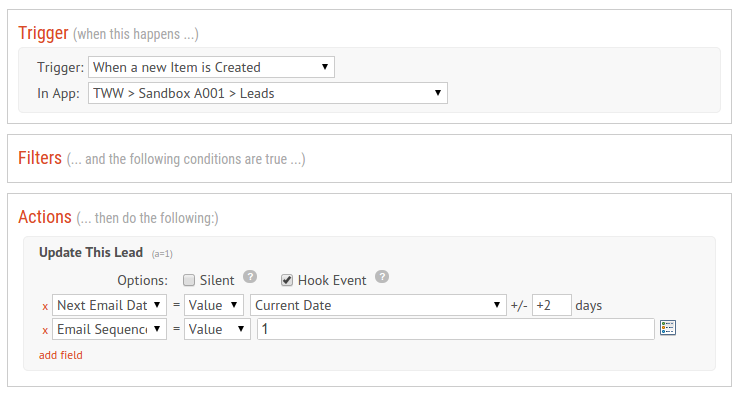
Task: Click the help icon next to Silent
Action: pyautogui.click(x=250, y=277)
